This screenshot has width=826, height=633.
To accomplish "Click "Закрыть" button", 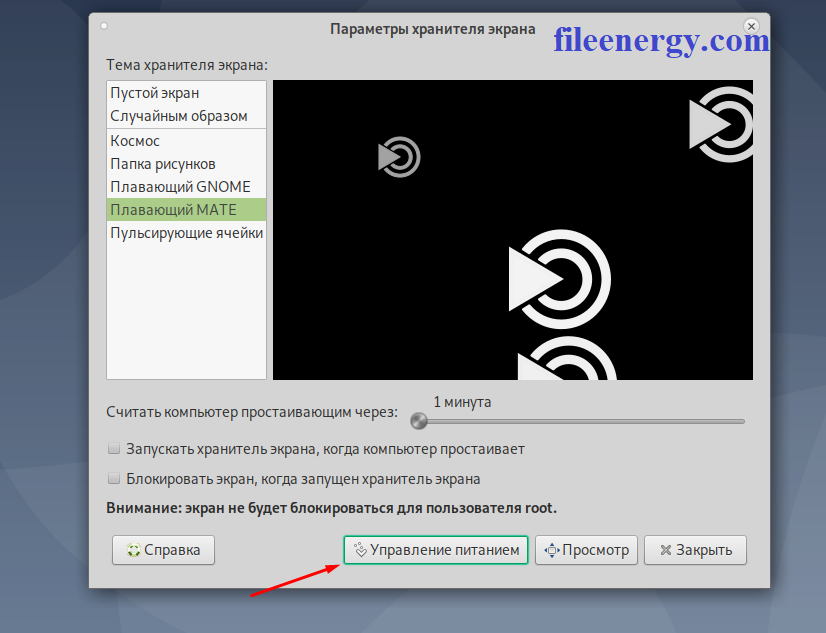I will click(x=695, y=550).
